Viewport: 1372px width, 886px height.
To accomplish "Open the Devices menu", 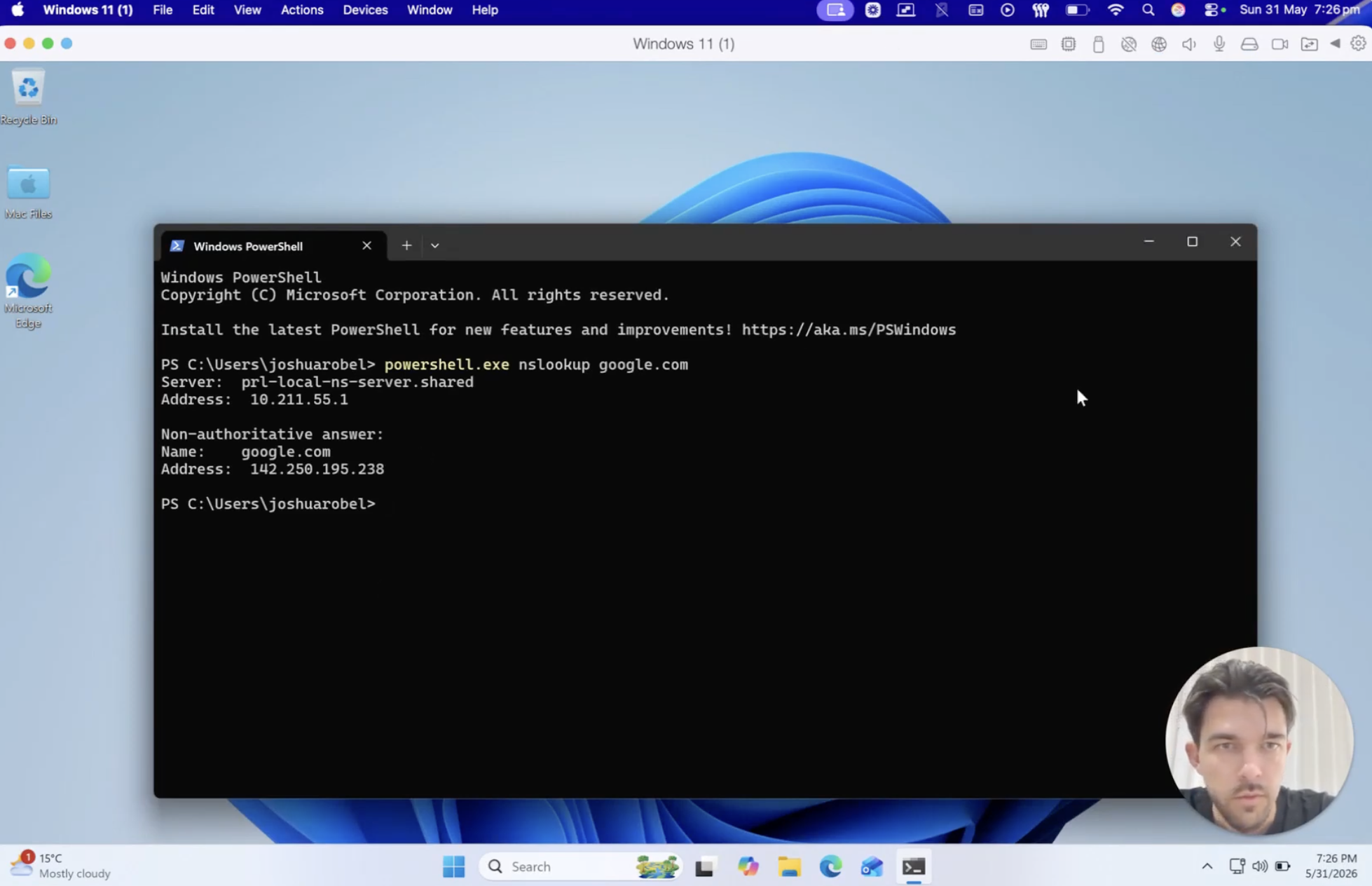I will pyautogui.click(x=365, y=10).
